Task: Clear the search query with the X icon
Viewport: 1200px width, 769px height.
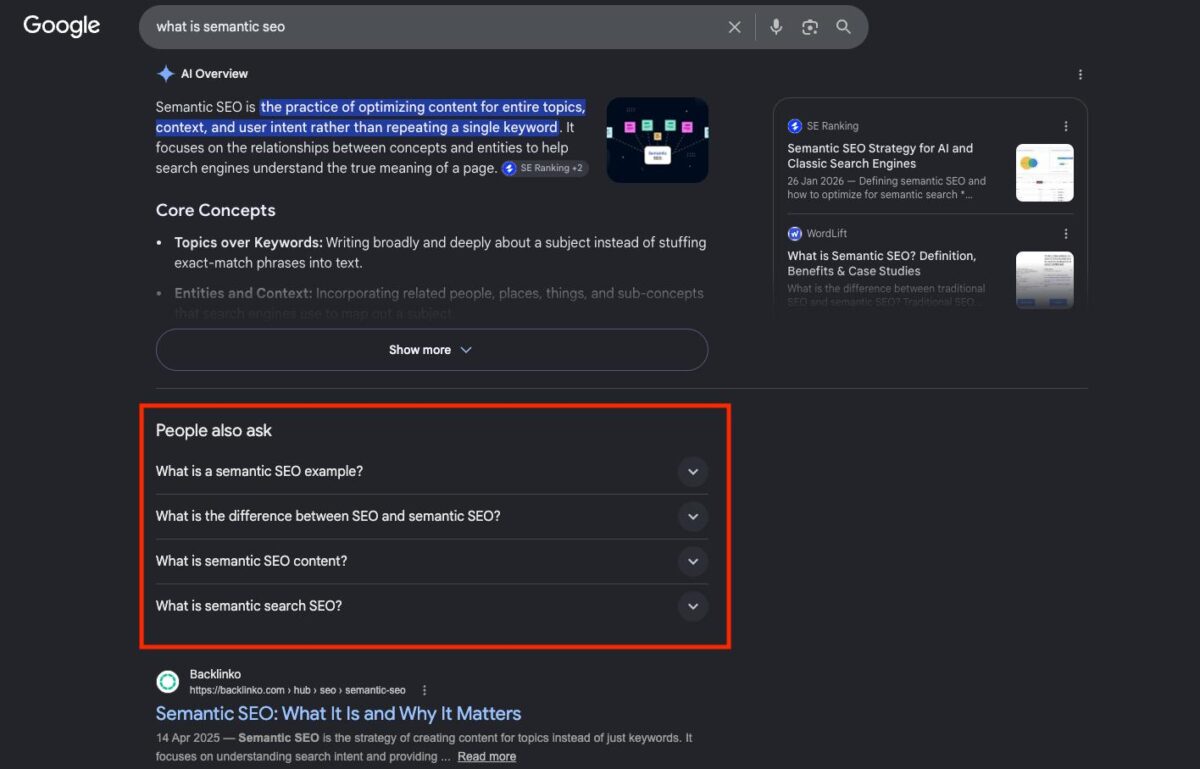Action: 734,27
